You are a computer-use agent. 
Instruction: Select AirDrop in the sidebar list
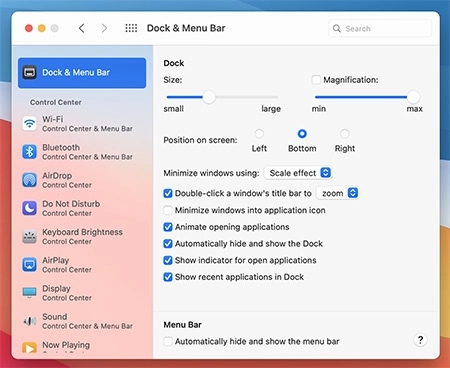tap(82, 180)
